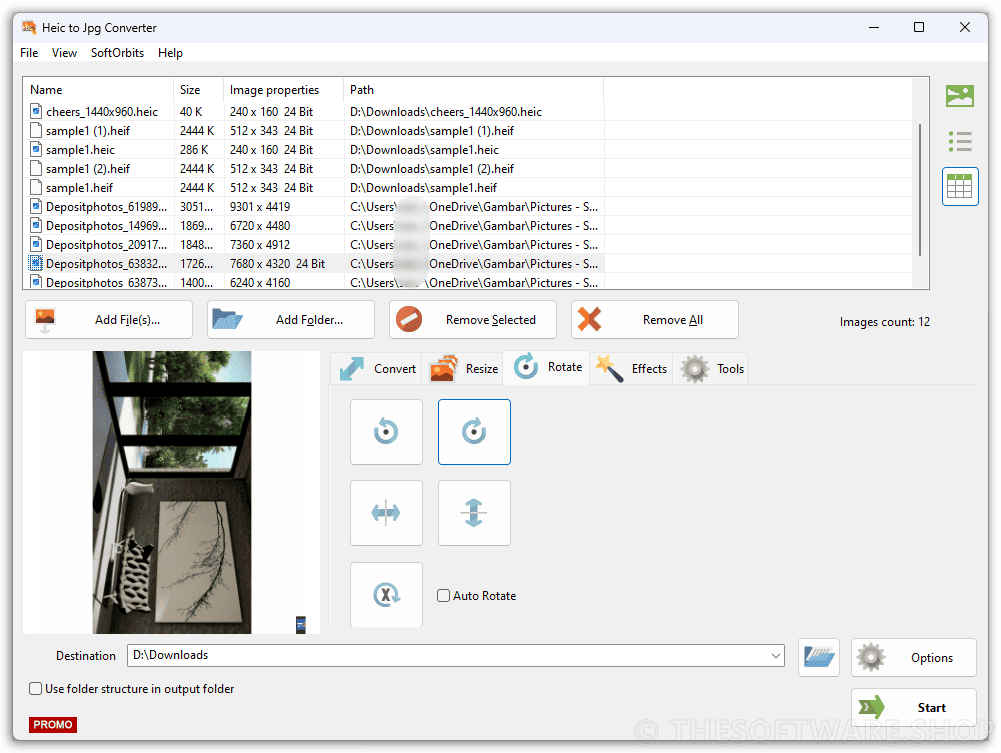1001x753 pixels.
Task: Expand the Destination dropdown arrow
Action: pyautogui.click(x=776, y=655)
